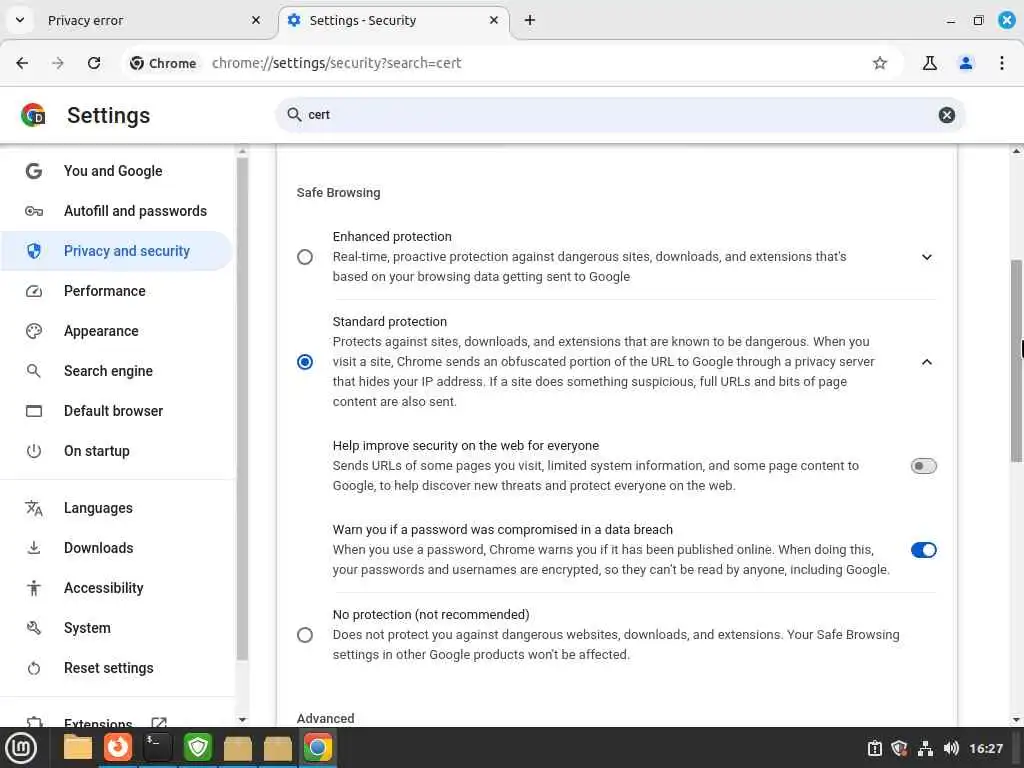The height and width of the screenshot is (768, 1024).
Task: Select No protection radio button
Action: click(305, 635)
